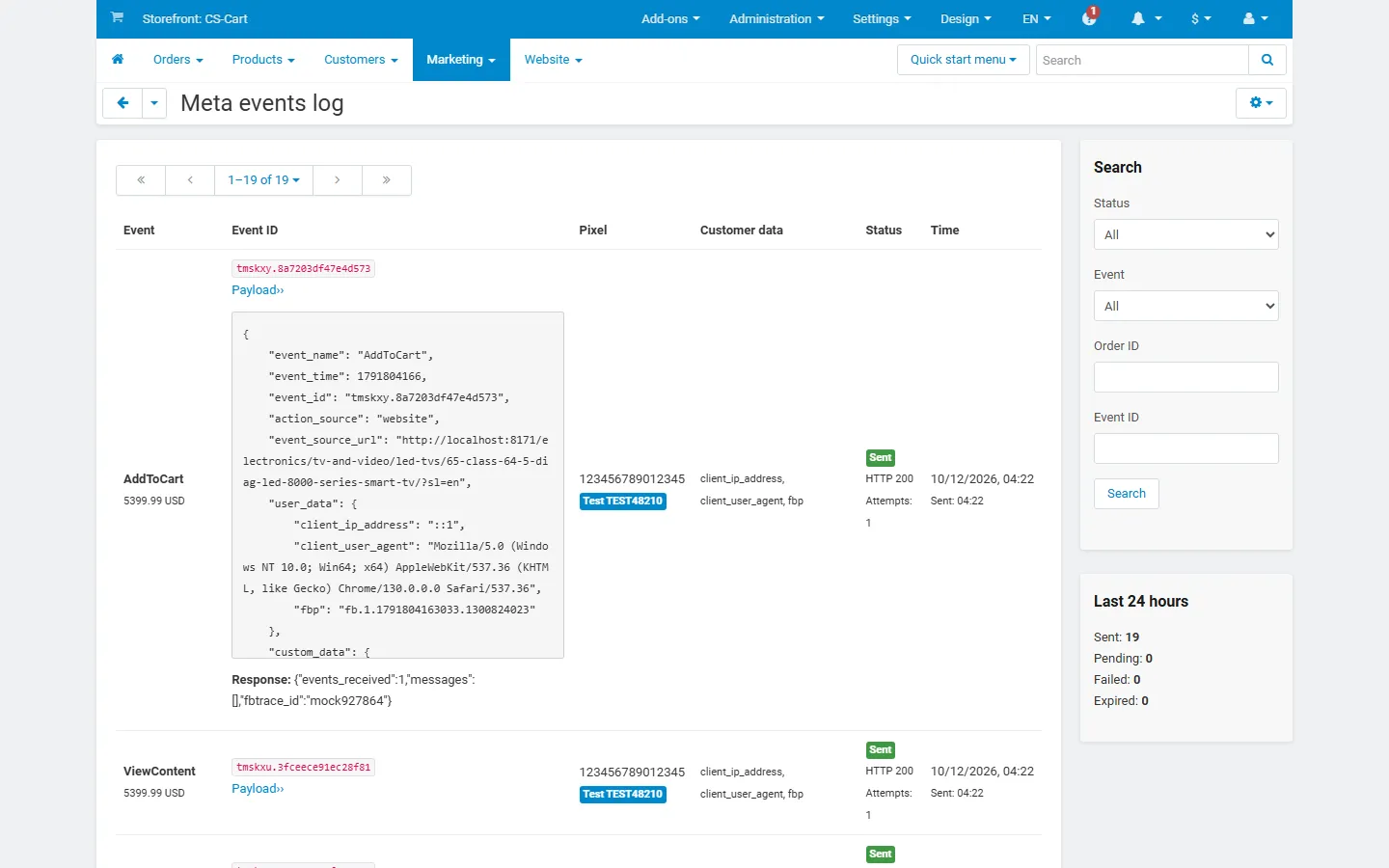Viewport: 1389px width, 868px height.
Task: Open the Status filter dropdown
Action: pos(1186,234)
